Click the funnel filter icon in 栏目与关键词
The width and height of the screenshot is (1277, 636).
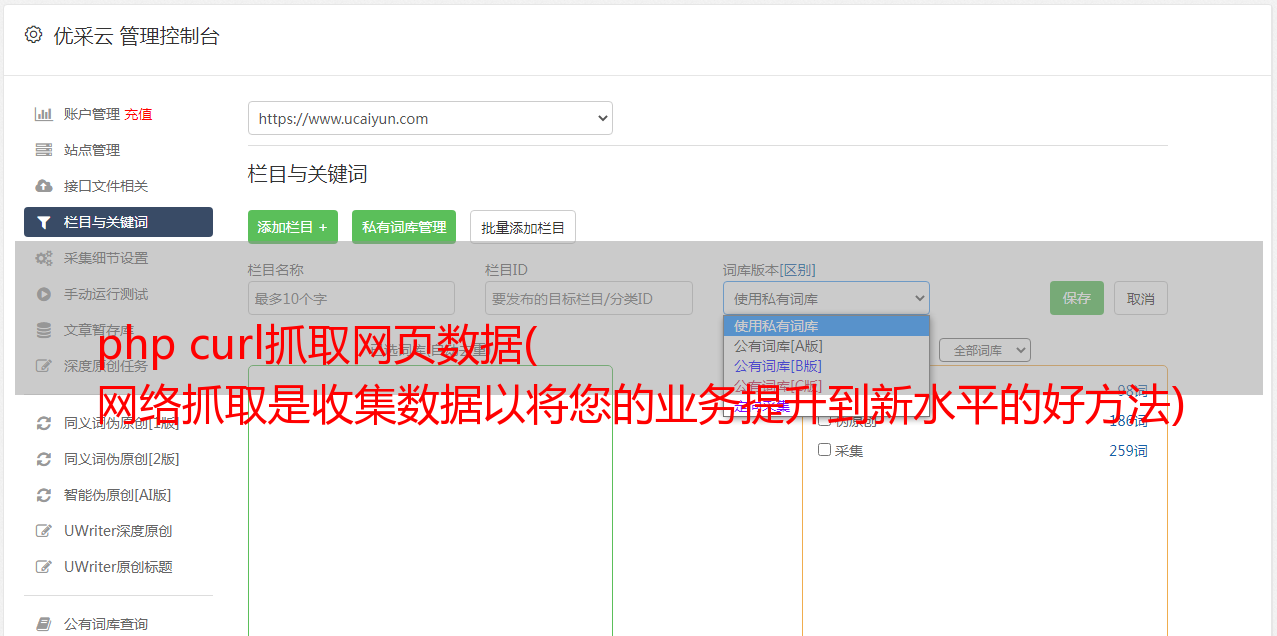[43, 222]
